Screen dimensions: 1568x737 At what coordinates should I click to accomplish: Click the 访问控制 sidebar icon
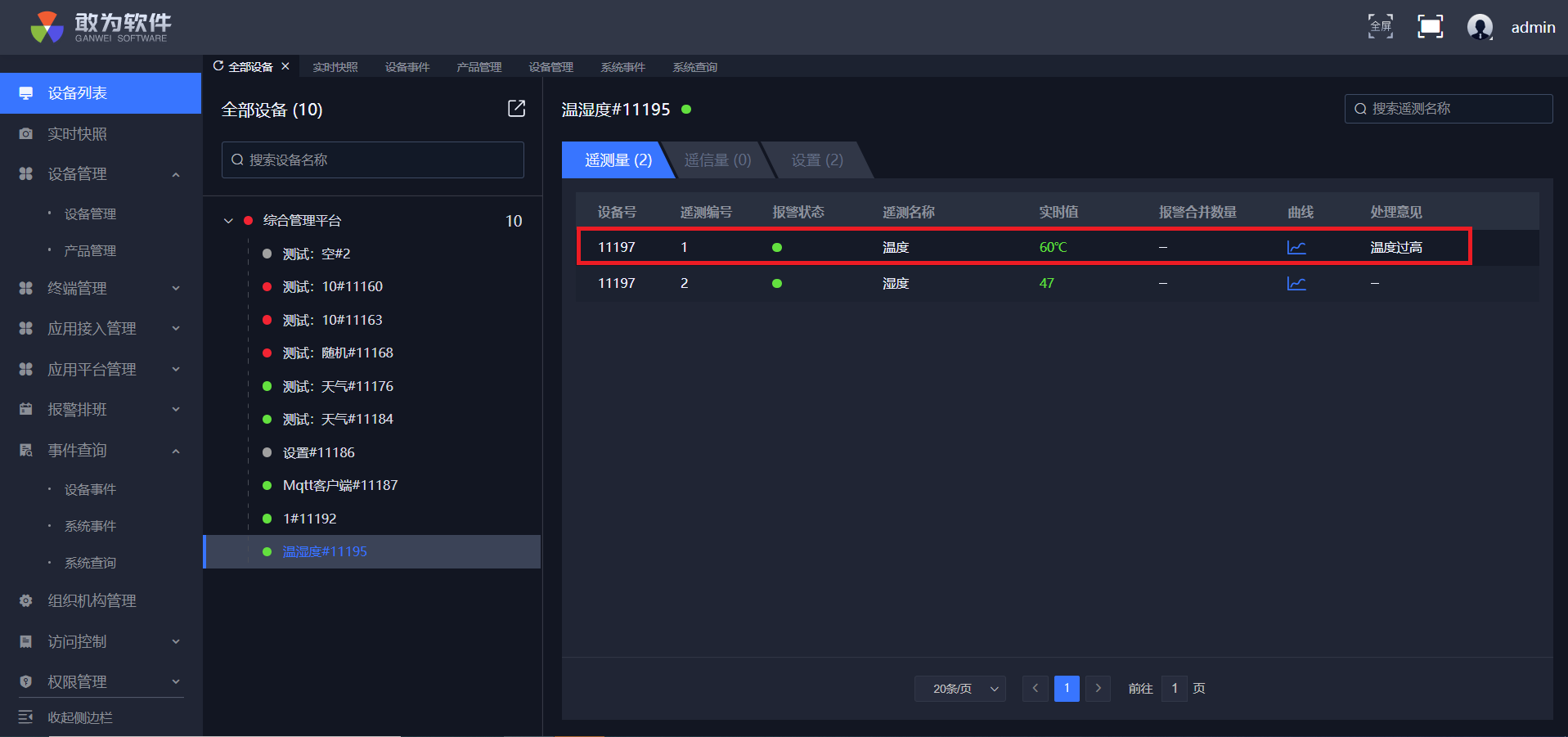26,641
